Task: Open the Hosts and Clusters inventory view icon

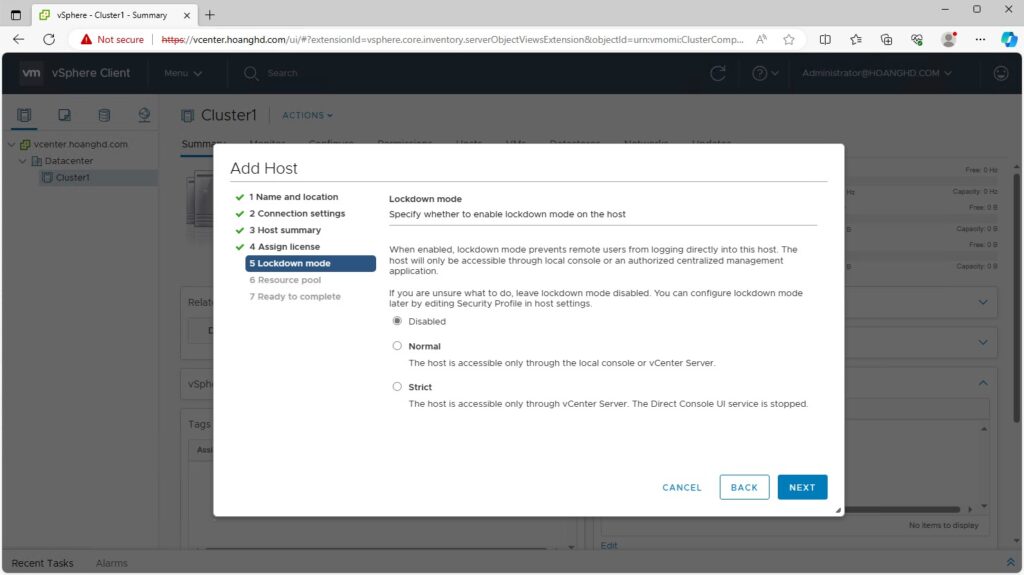Action: point(24,115)
